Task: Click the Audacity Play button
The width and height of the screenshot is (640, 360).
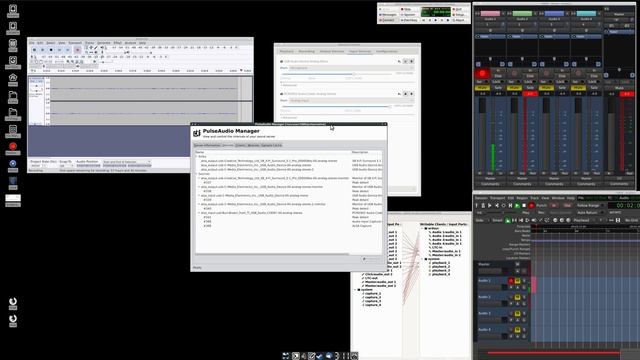Action: (43, 50)
